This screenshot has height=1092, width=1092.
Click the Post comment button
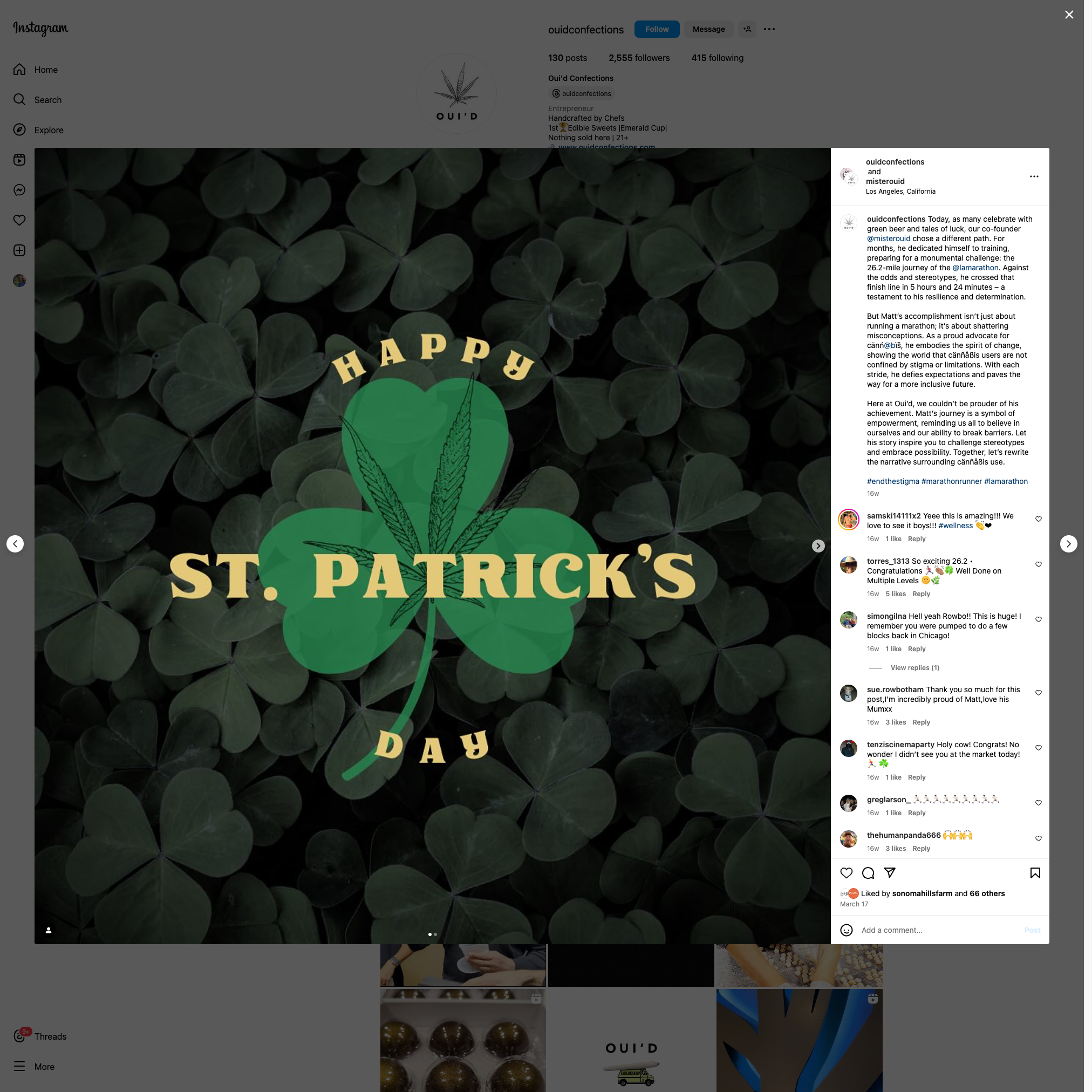pyautogui.click(x=1032, y=930)
